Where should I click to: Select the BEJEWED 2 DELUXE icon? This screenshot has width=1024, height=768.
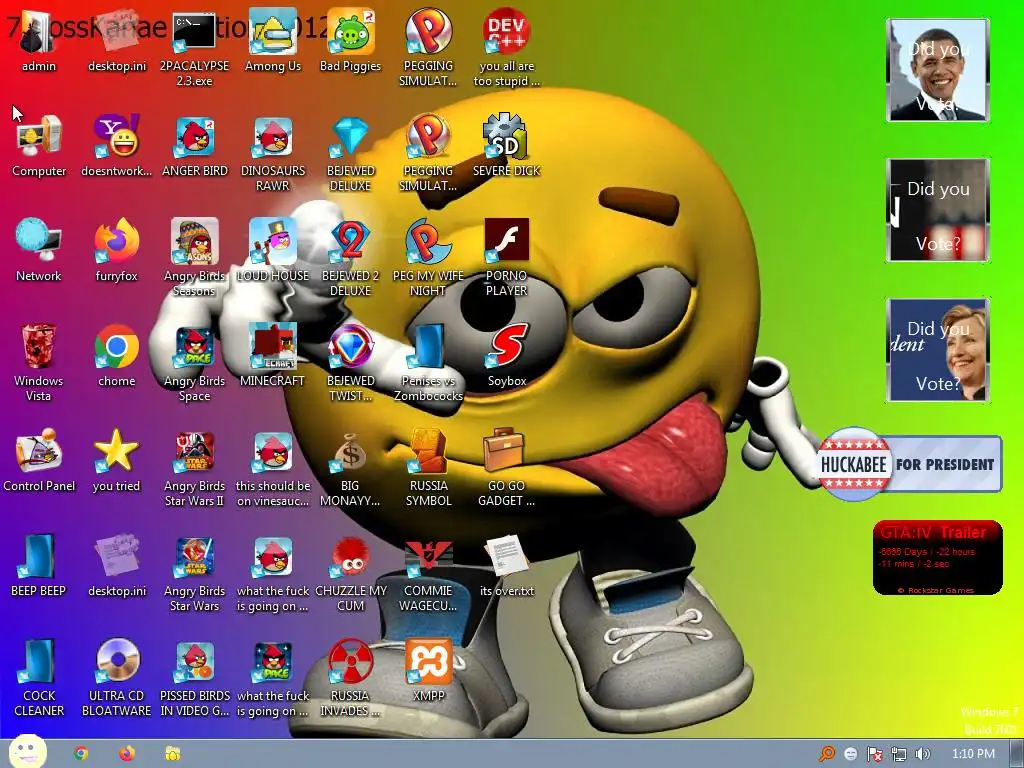350,242
